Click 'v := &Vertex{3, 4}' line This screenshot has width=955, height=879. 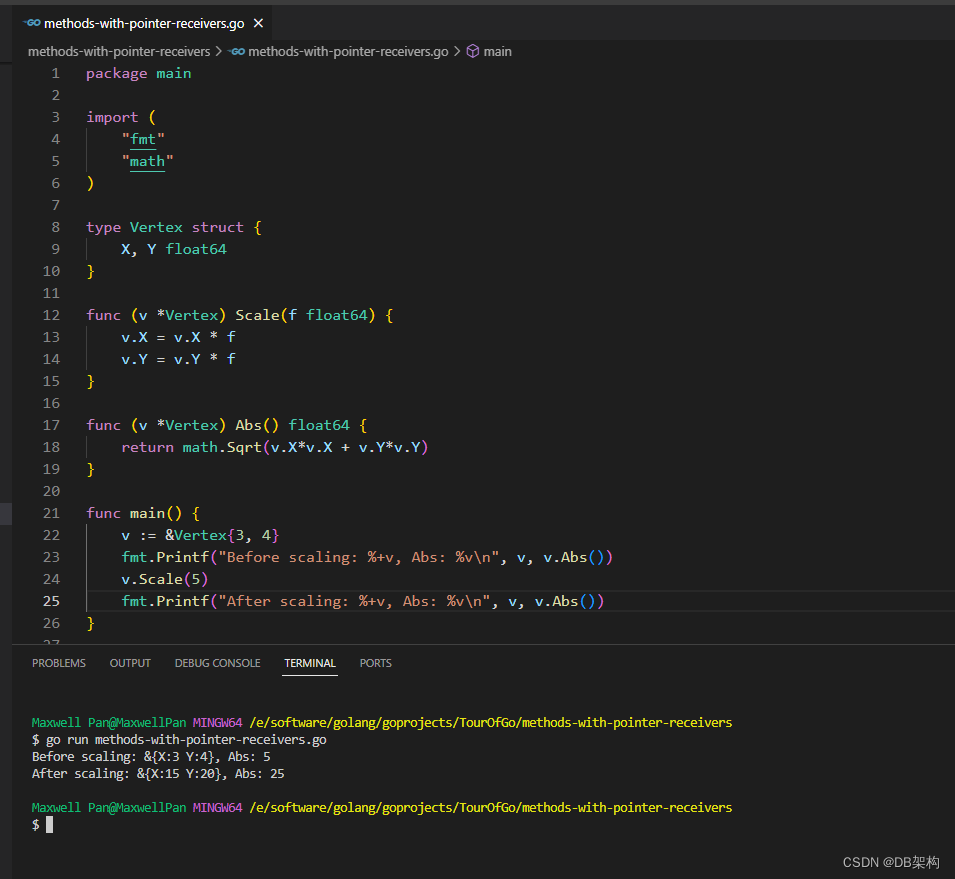(200, 535)
